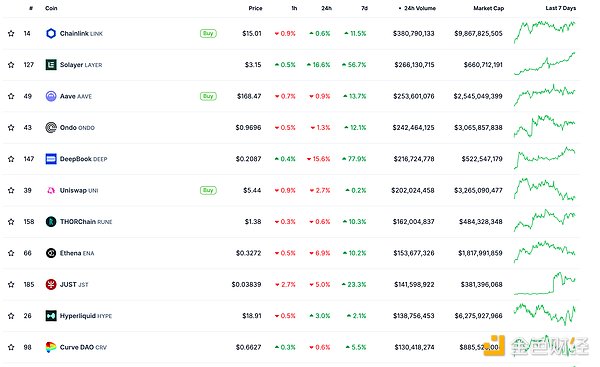
Task: Toggle favorite star for Ethena
Action: pos(11,253)
